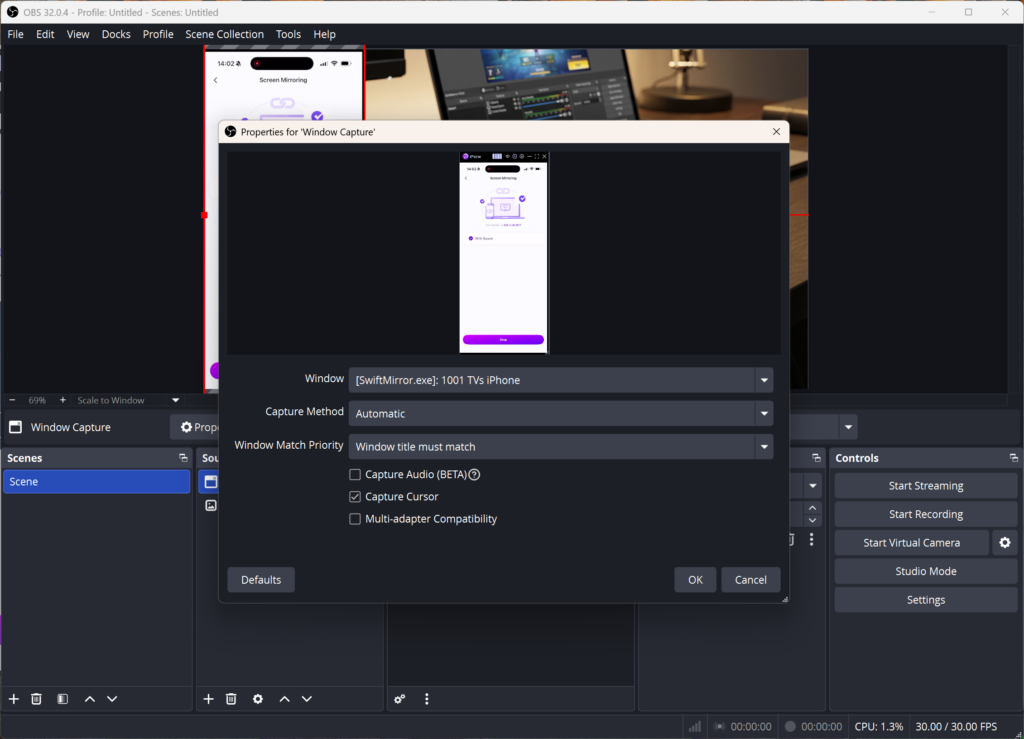Open the Window selection dropdown

[x=560, y=380]
